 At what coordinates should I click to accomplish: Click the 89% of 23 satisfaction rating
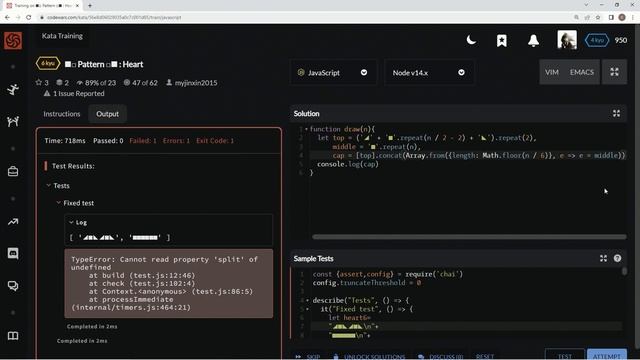tap(96, 83)
